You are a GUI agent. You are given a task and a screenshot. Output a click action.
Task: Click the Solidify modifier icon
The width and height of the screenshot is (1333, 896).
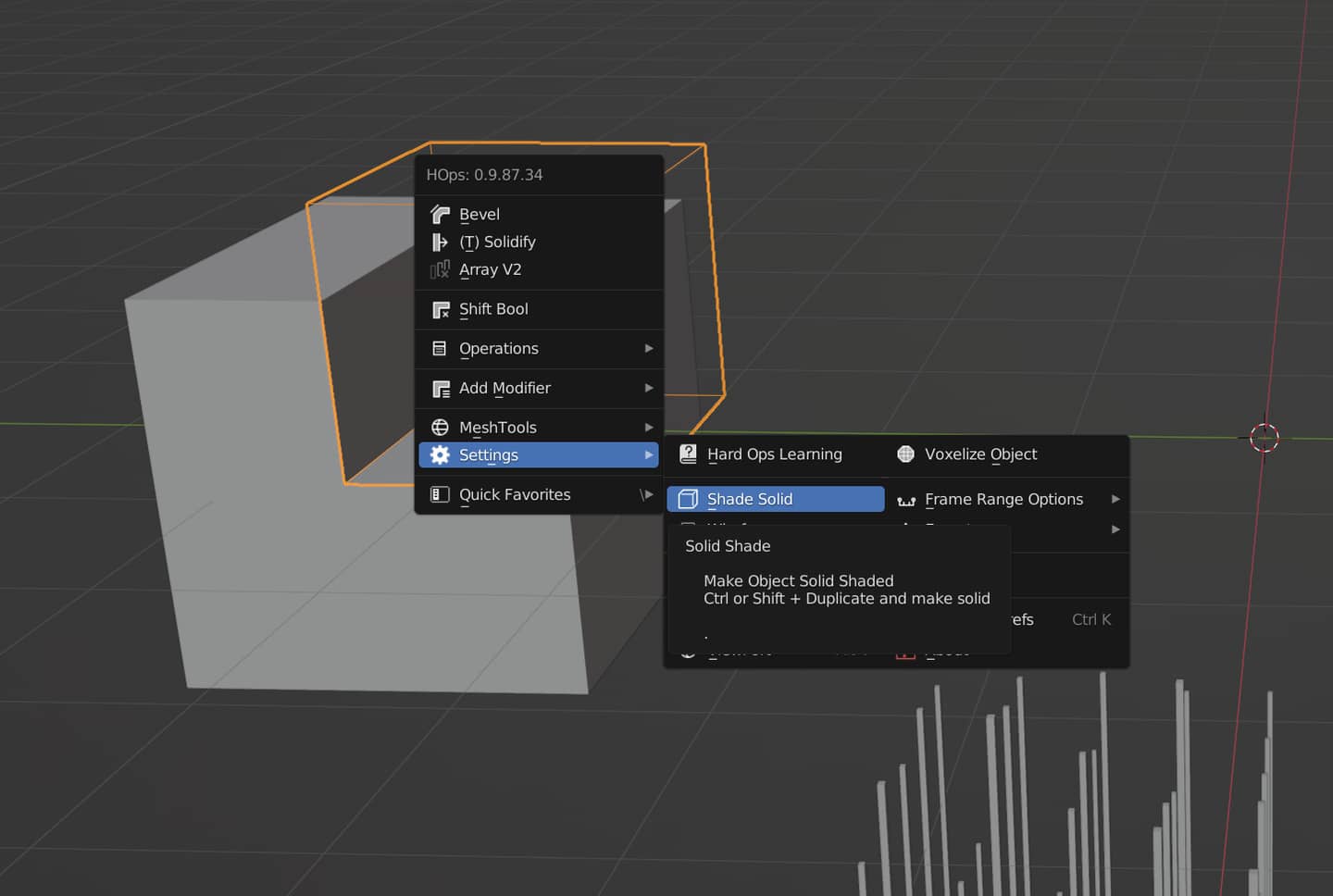point(441,243)
